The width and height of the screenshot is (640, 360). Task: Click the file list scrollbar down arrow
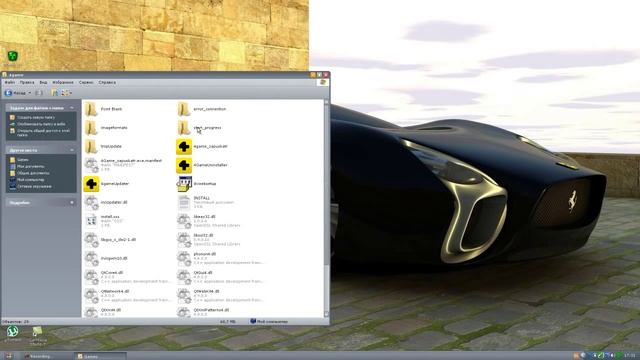(326, 315)
